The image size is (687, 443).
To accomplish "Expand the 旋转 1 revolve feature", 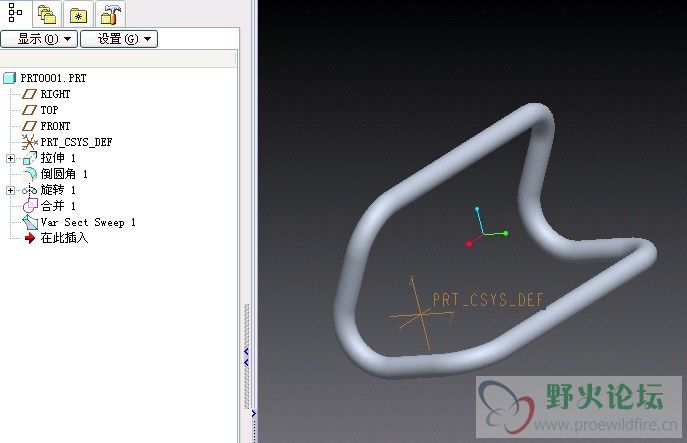I will (x=11, y=190).
